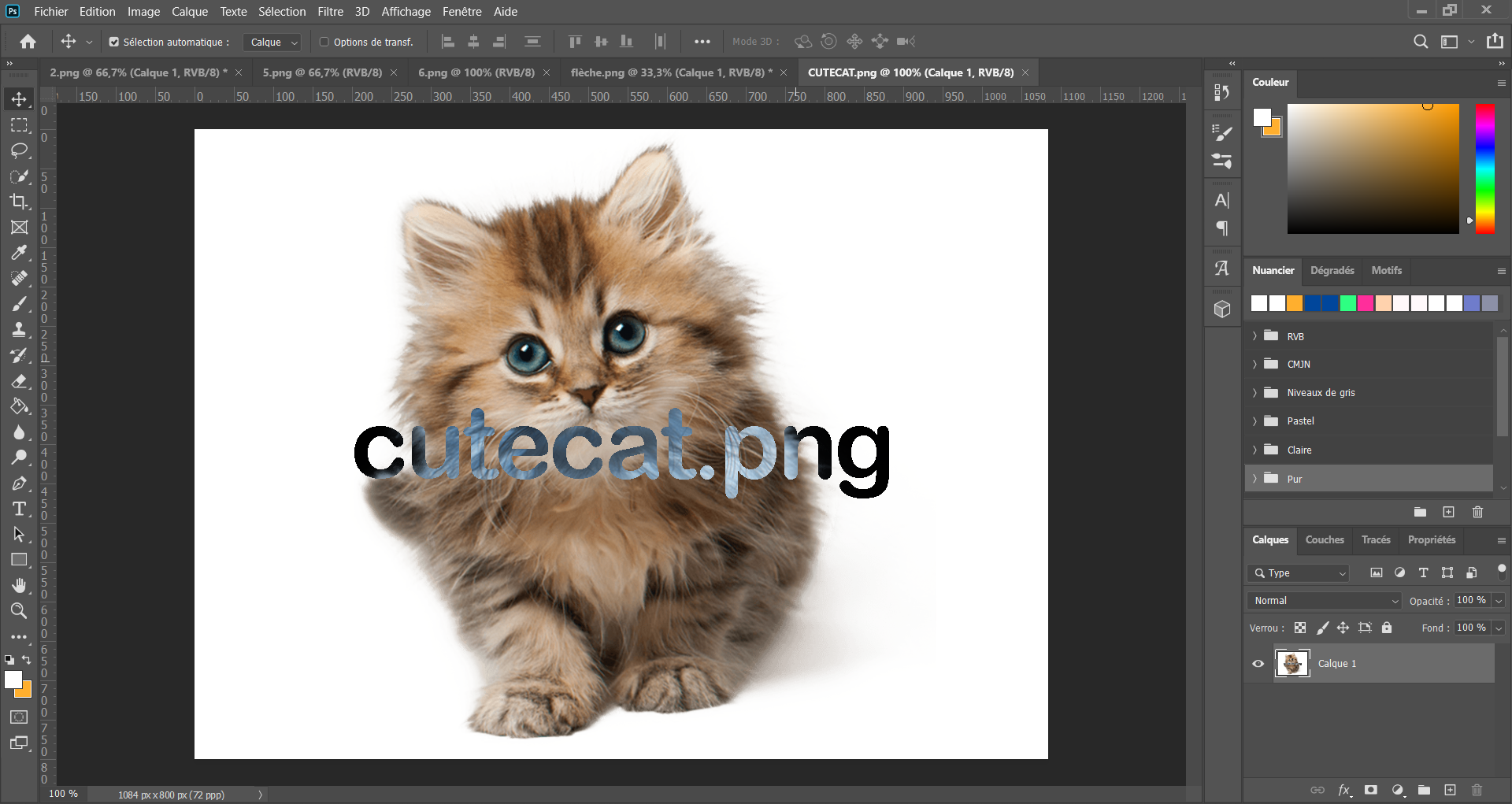The height and width of the screenshot is (804, 1512).
Task: Open the three-dots more options button
Action: tap(702, 42)
